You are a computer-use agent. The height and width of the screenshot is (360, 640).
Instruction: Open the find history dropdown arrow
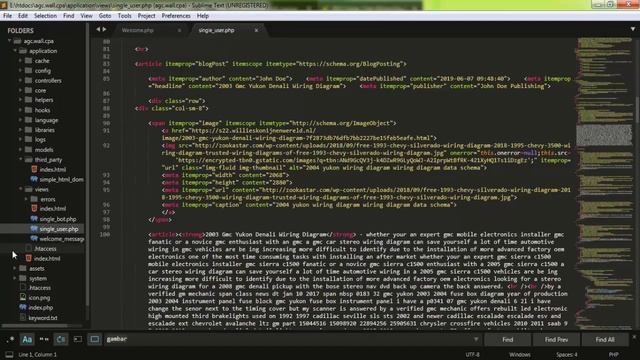(x=476, y=339)
